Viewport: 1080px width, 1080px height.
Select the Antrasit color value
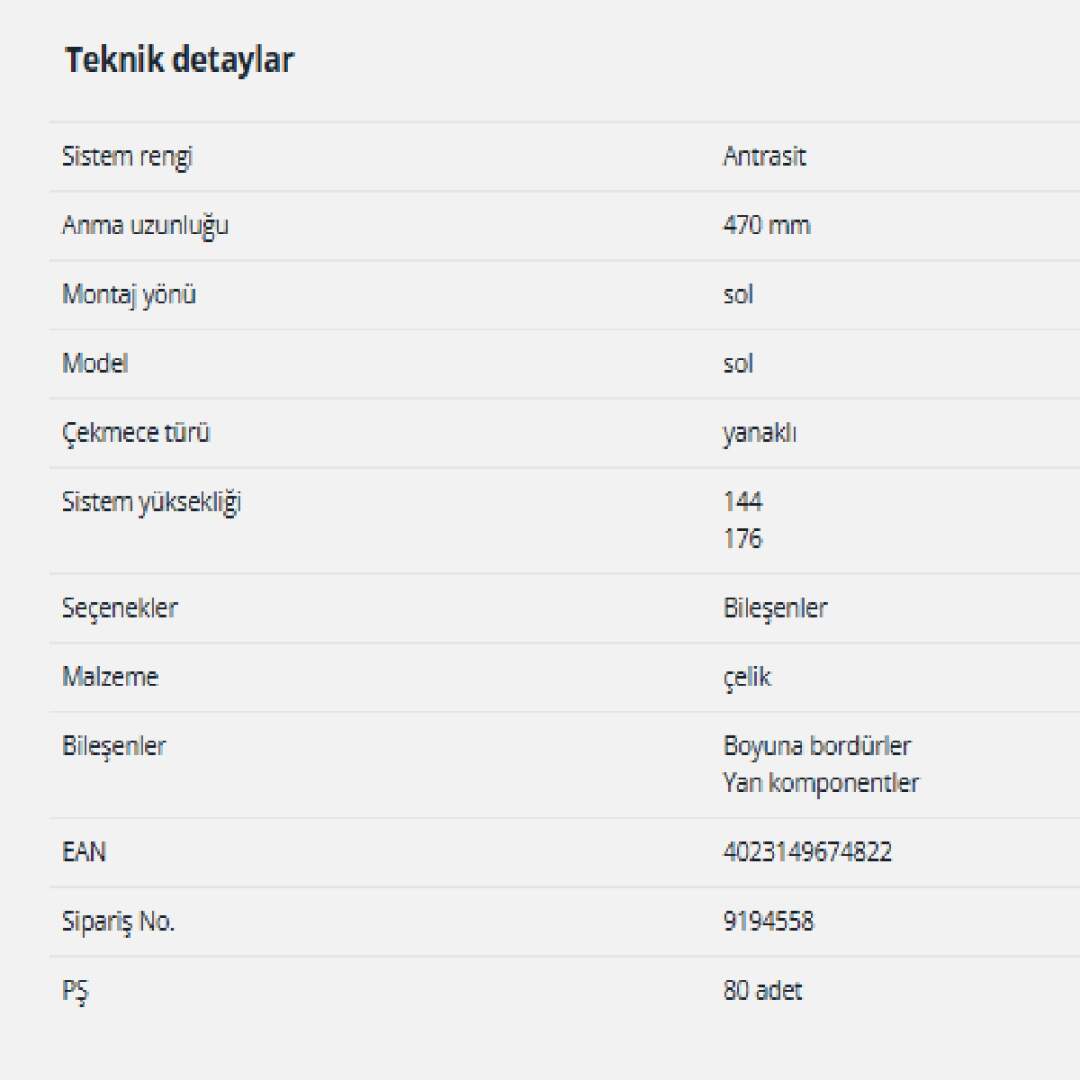point(764,157)
